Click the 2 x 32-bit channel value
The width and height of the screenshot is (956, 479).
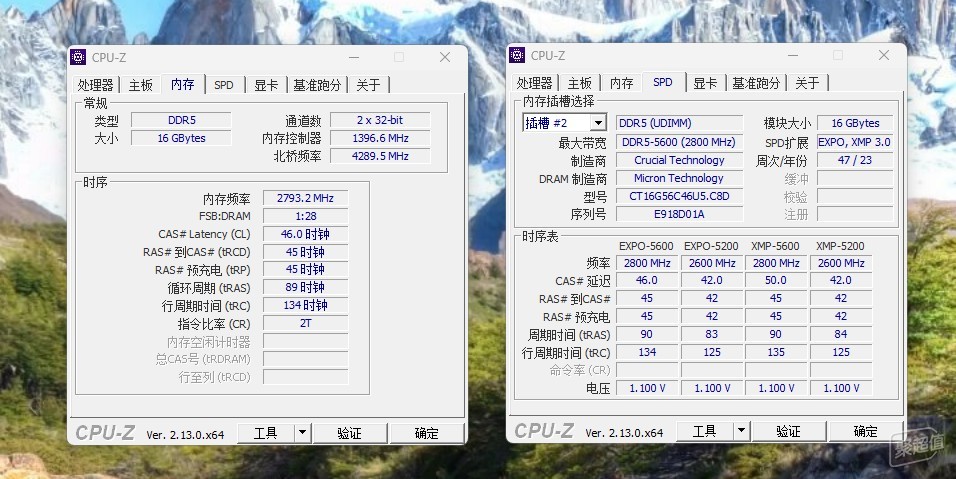click(380, 121)
